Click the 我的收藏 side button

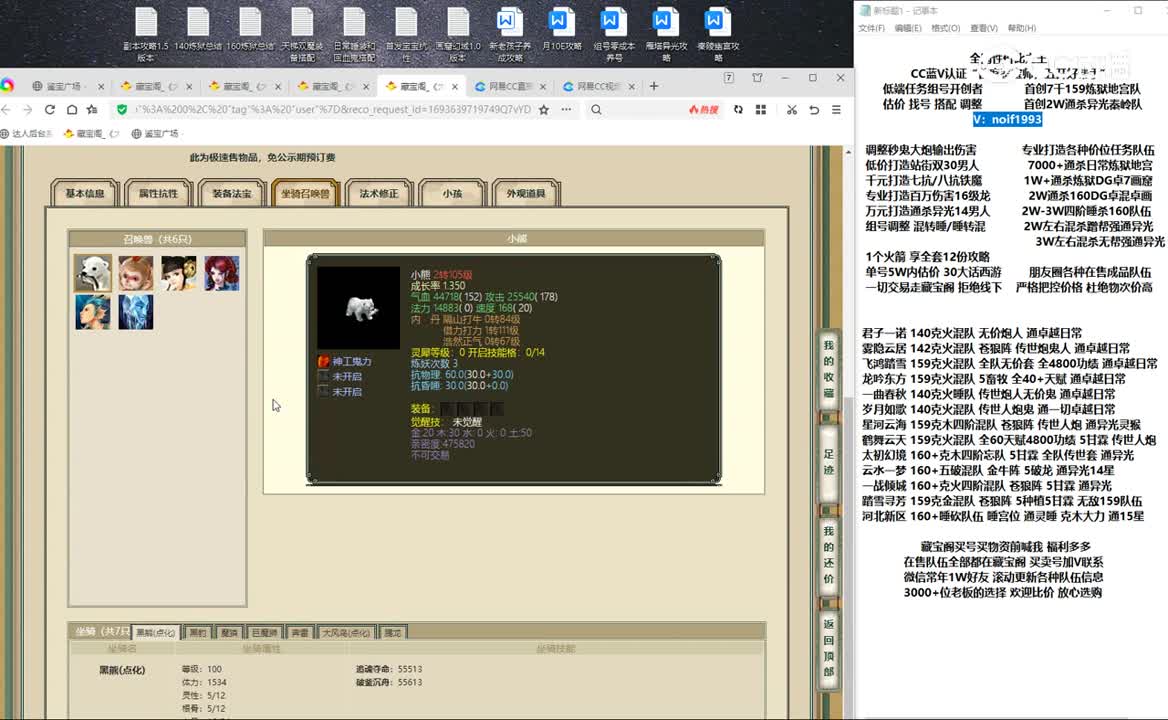pos(829,369)
